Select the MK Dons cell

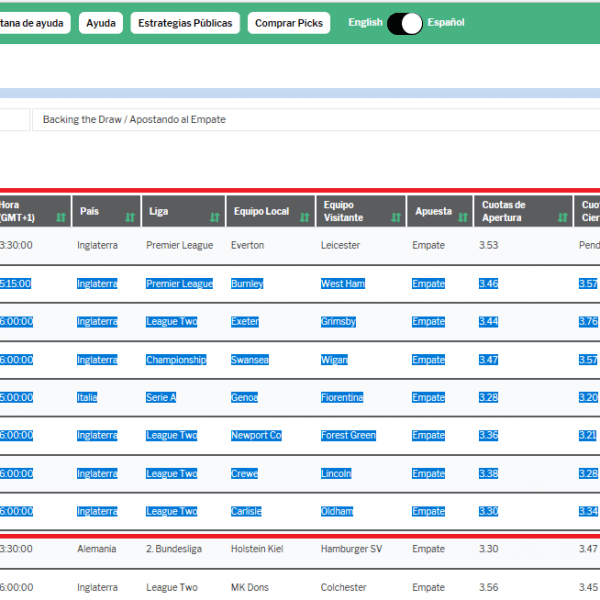tap(250, 587)
